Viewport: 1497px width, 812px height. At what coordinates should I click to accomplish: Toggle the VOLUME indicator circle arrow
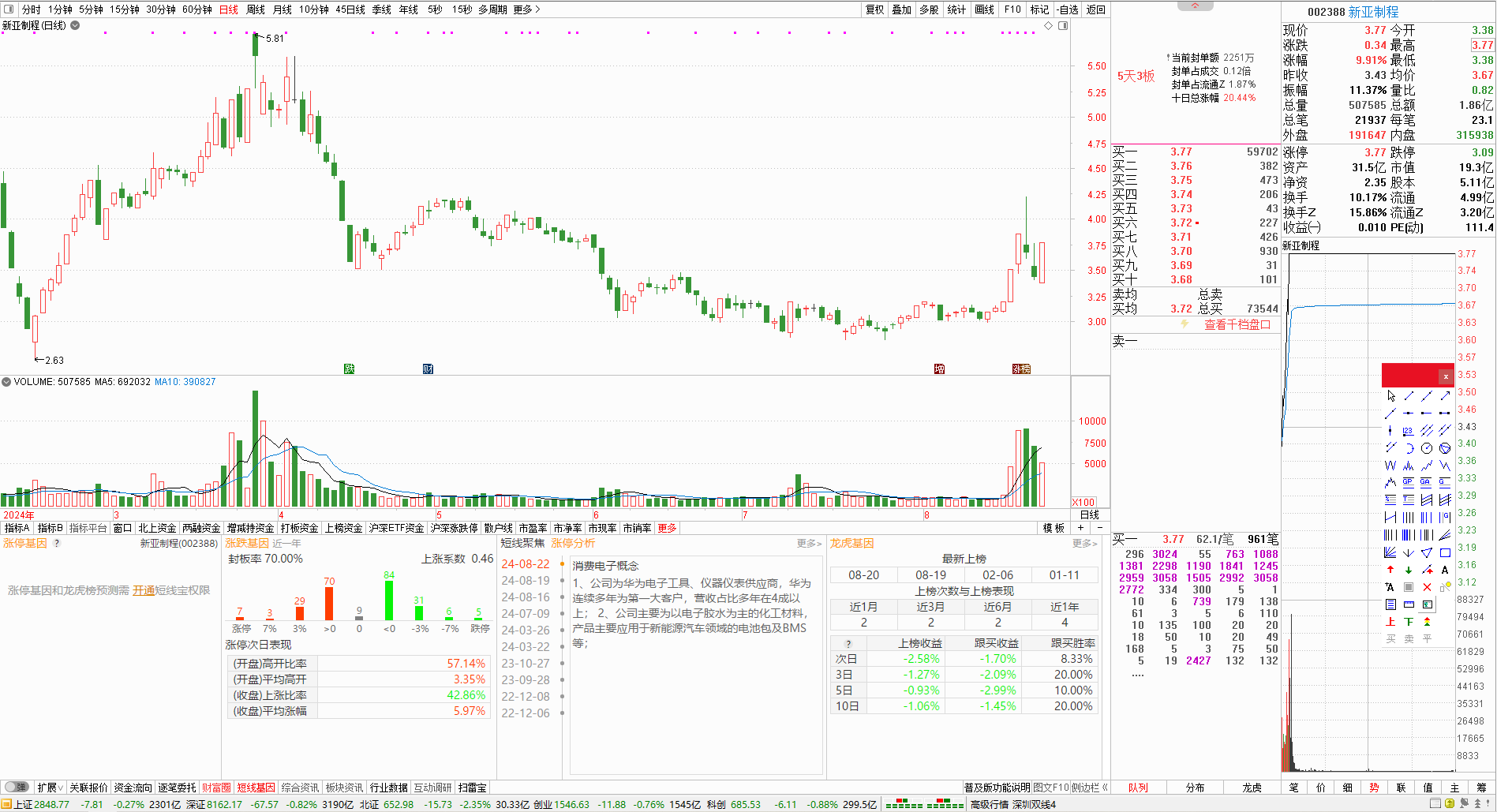[6, 382]
